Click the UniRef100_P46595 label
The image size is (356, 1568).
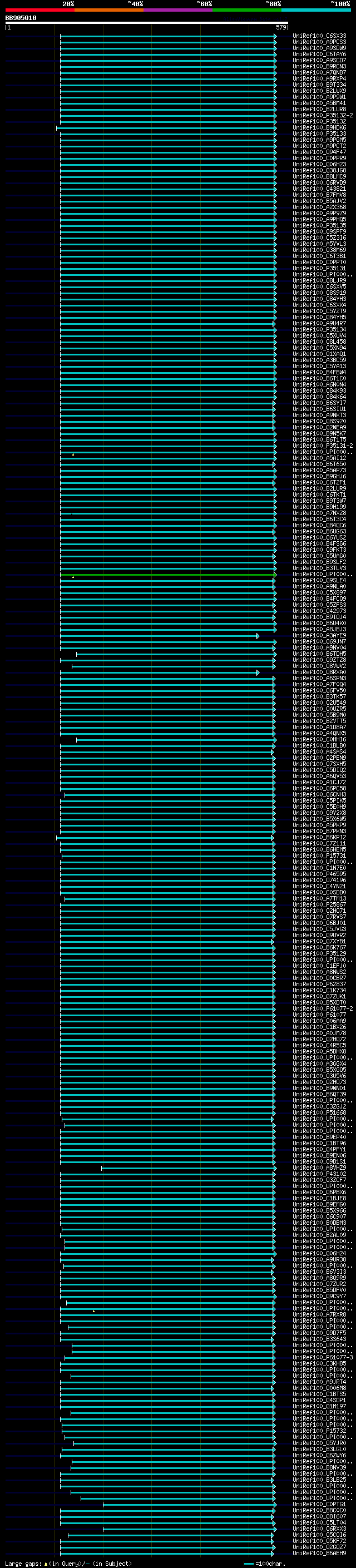[x=319, y=875]
